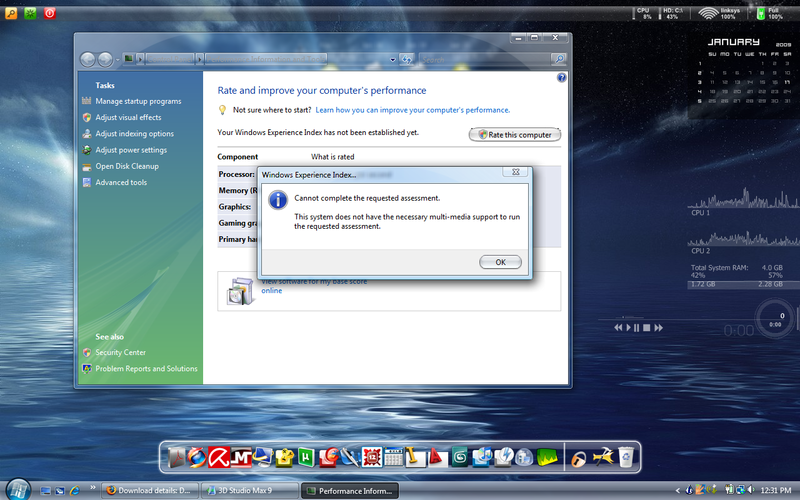Open the Windows Start orb
Viewport: 800px width, 500px height.
coord(18,489)
